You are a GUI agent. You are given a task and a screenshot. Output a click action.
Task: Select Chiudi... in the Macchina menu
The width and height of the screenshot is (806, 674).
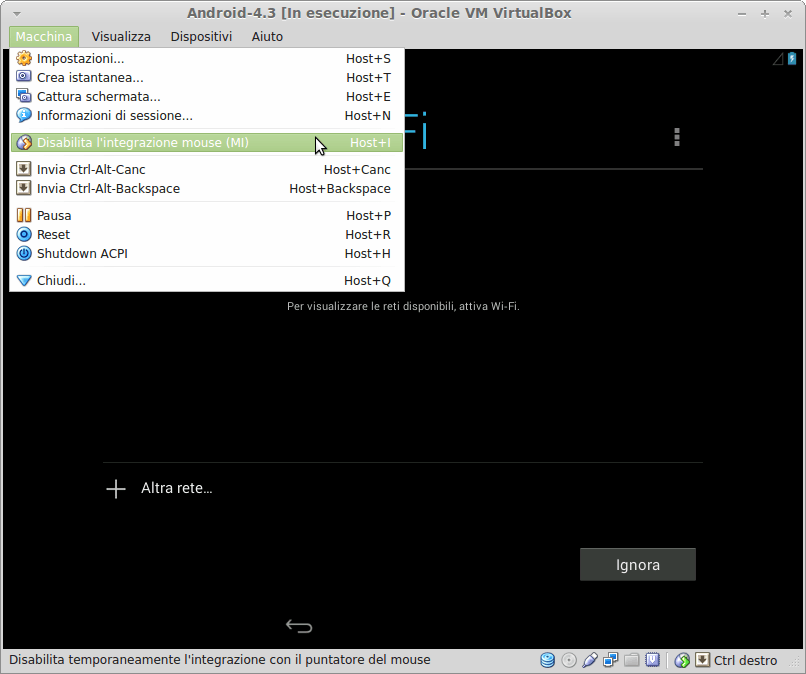click(207, 281)
